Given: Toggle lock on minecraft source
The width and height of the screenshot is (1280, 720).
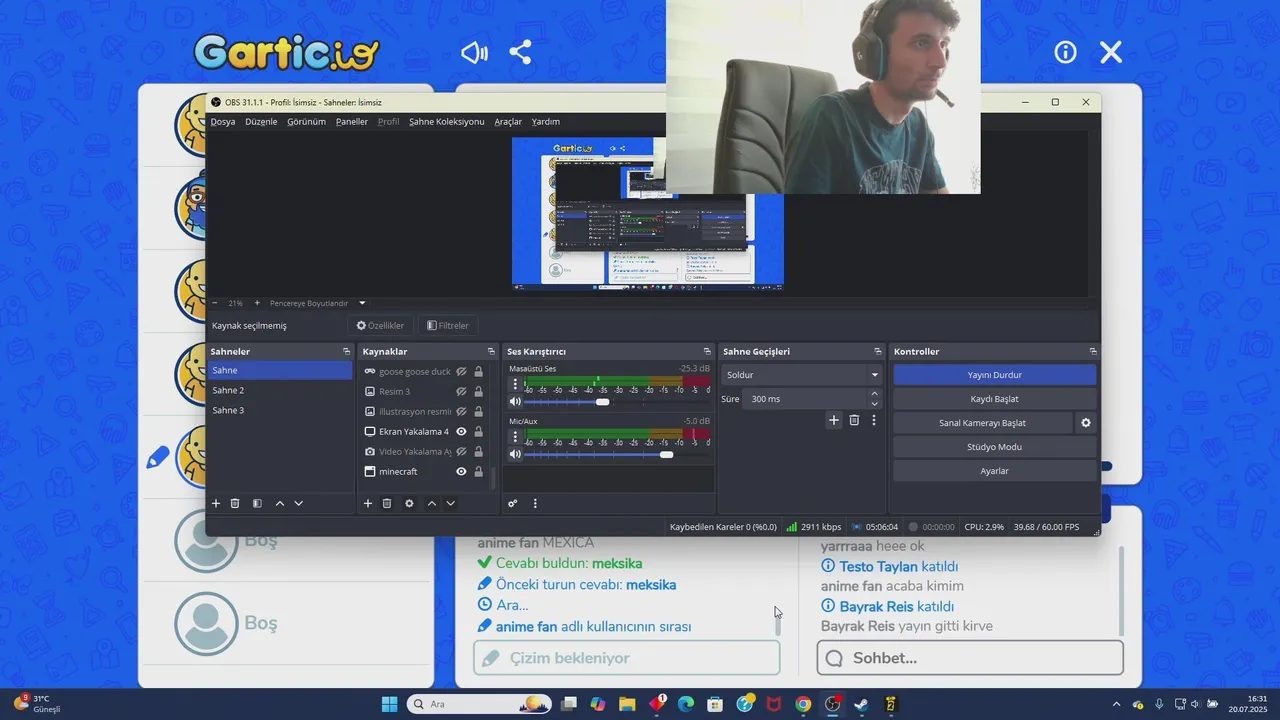Looking at the screenshot, I should [x=479, y=472].
